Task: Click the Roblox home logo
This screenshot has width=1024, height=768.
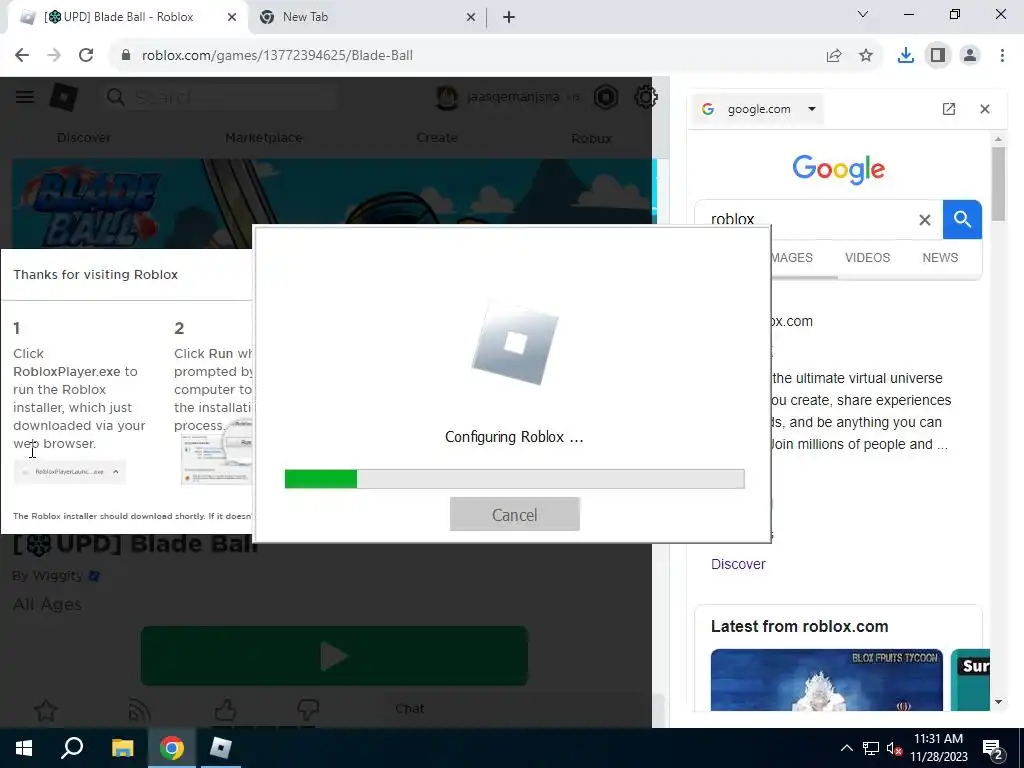Action: [64, 98]
